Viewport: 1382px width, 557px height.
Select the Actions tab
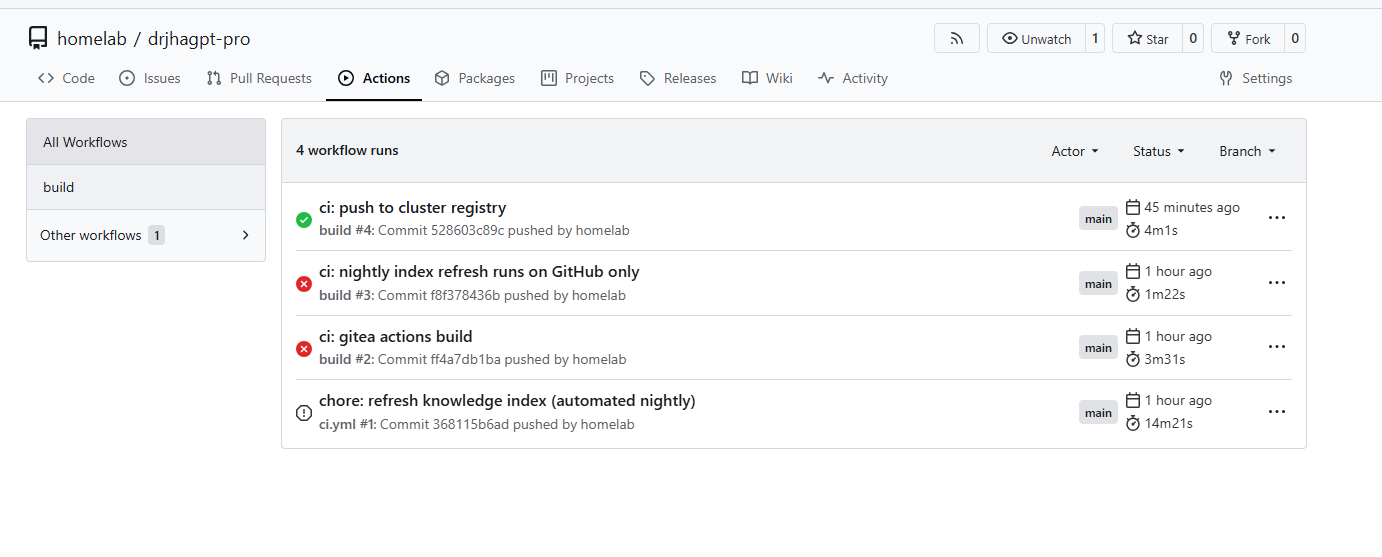click(374, 78)
